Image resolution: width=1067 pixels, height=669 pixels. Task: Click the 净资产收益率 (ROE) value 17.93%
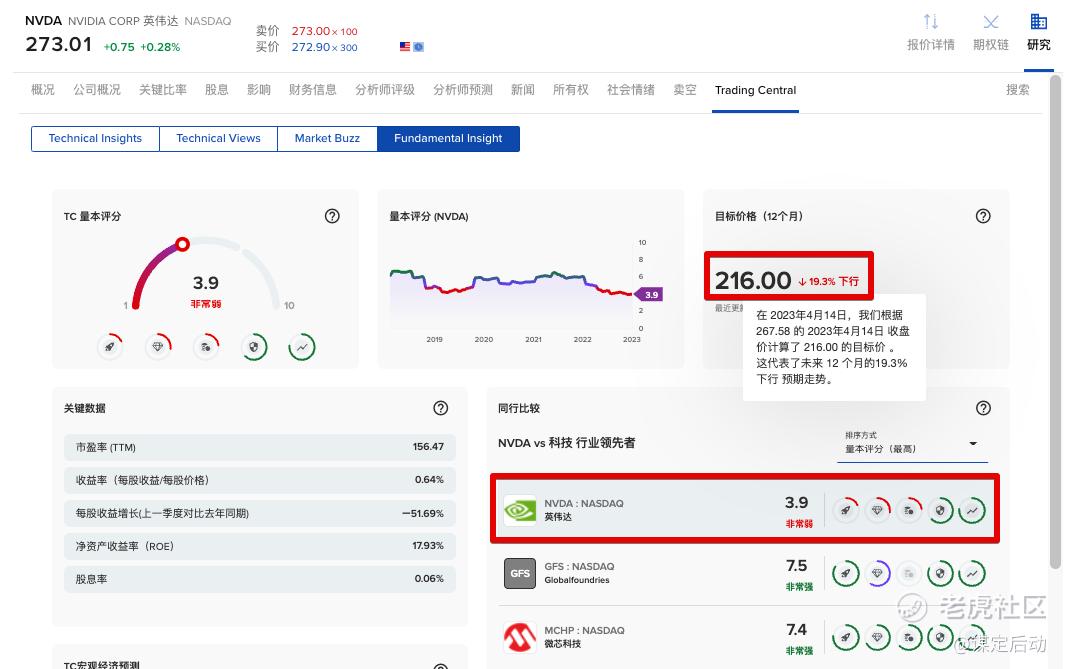(428, 546)
